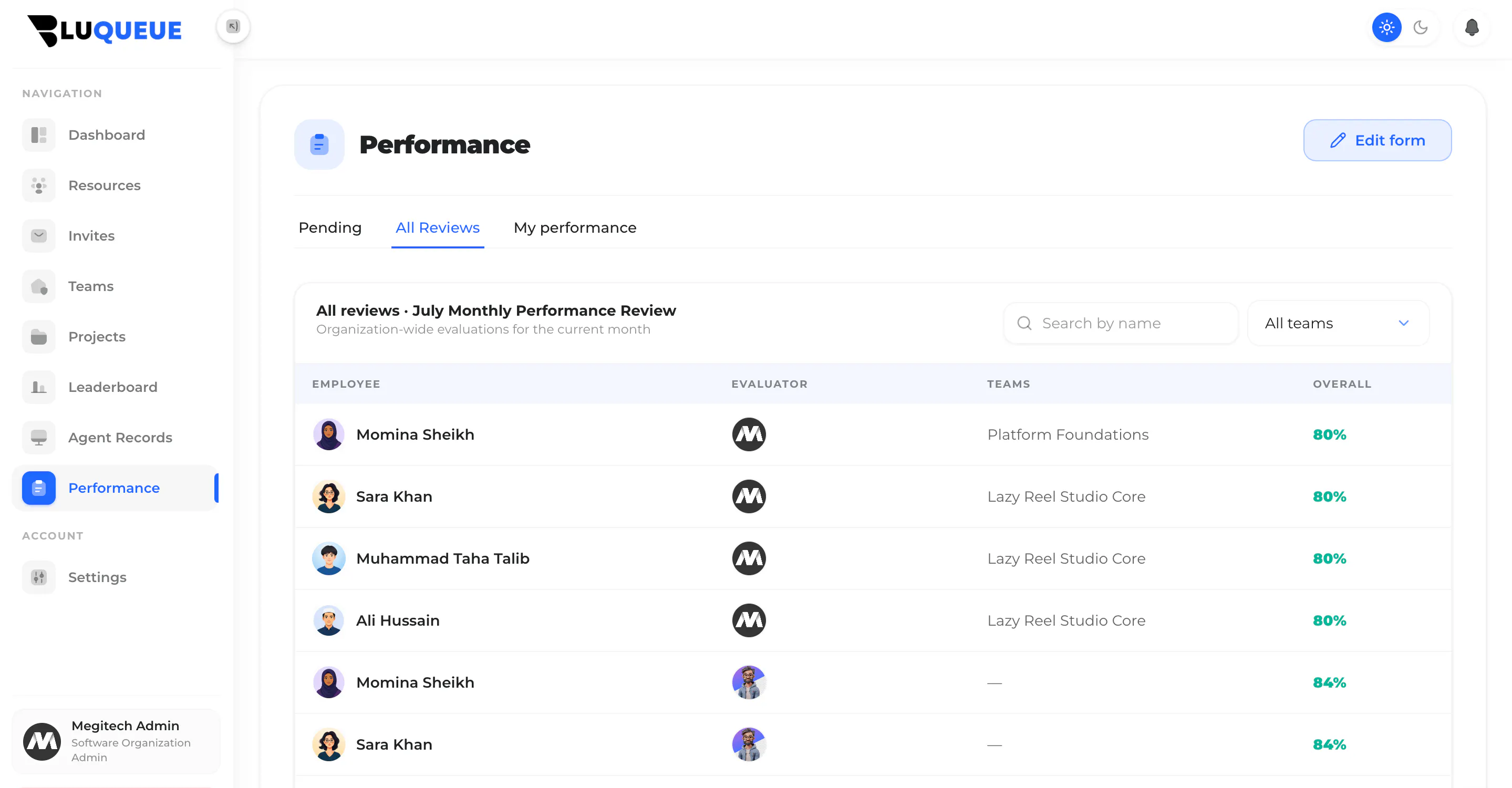The width and height of the screenshot is (1512, 788).
Task: Click Momina Sheikh's 84% overall score
Action: tap(1330, 683)
